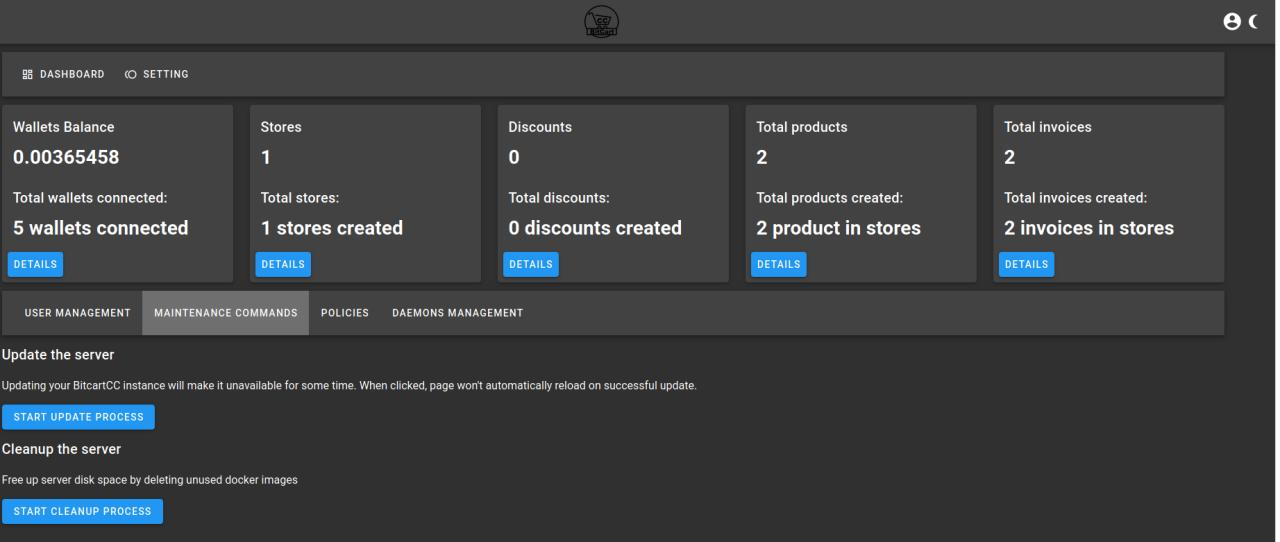Click the Dashboard grid icon

coord(28,74)
